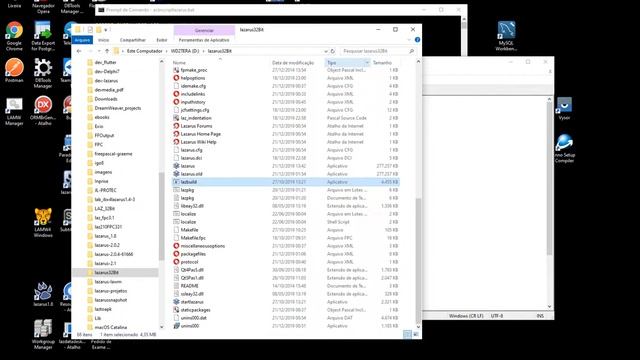
Task: Click Este Computador in the breadcrumb
Action: (x=144, y=51)
